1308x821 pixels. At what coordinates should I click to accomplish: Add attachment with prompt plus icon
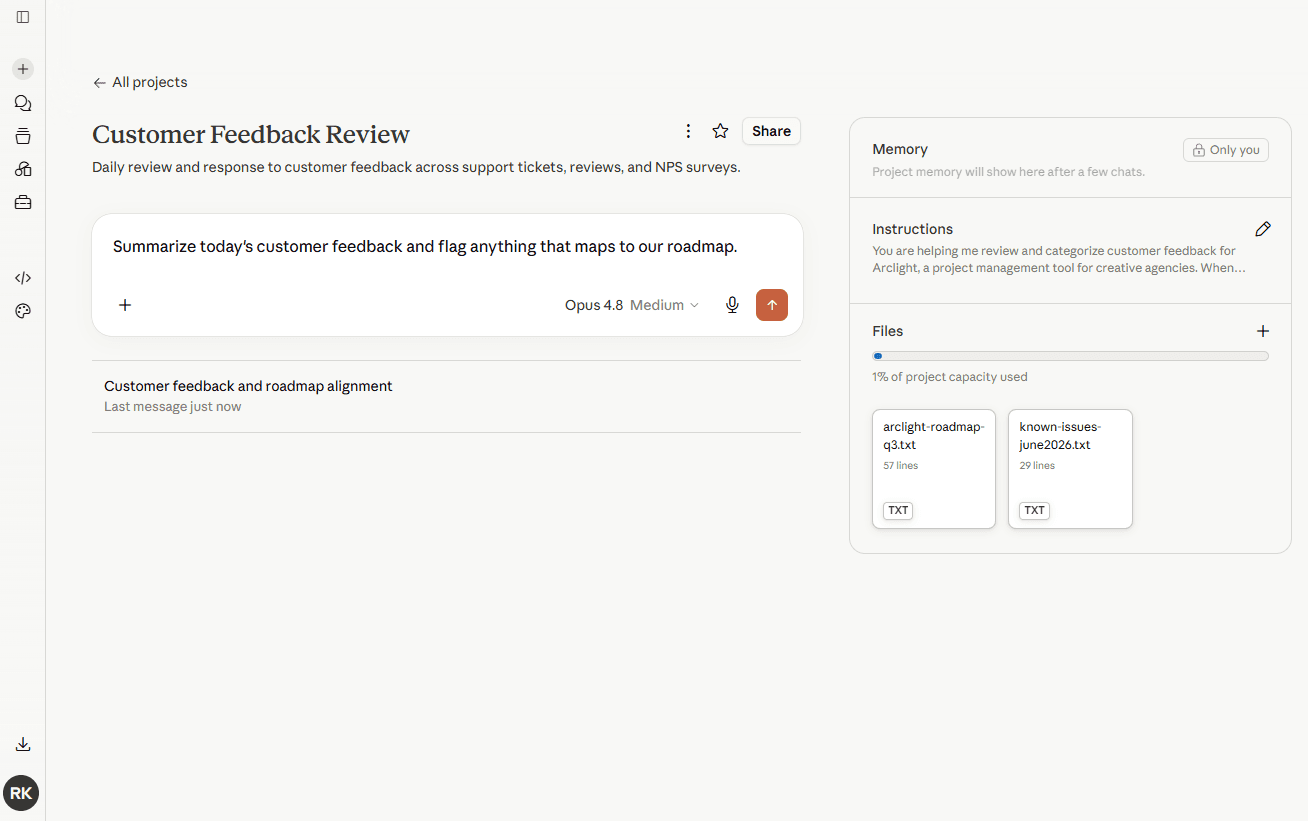pyautogui.click(x=125, y=305)
